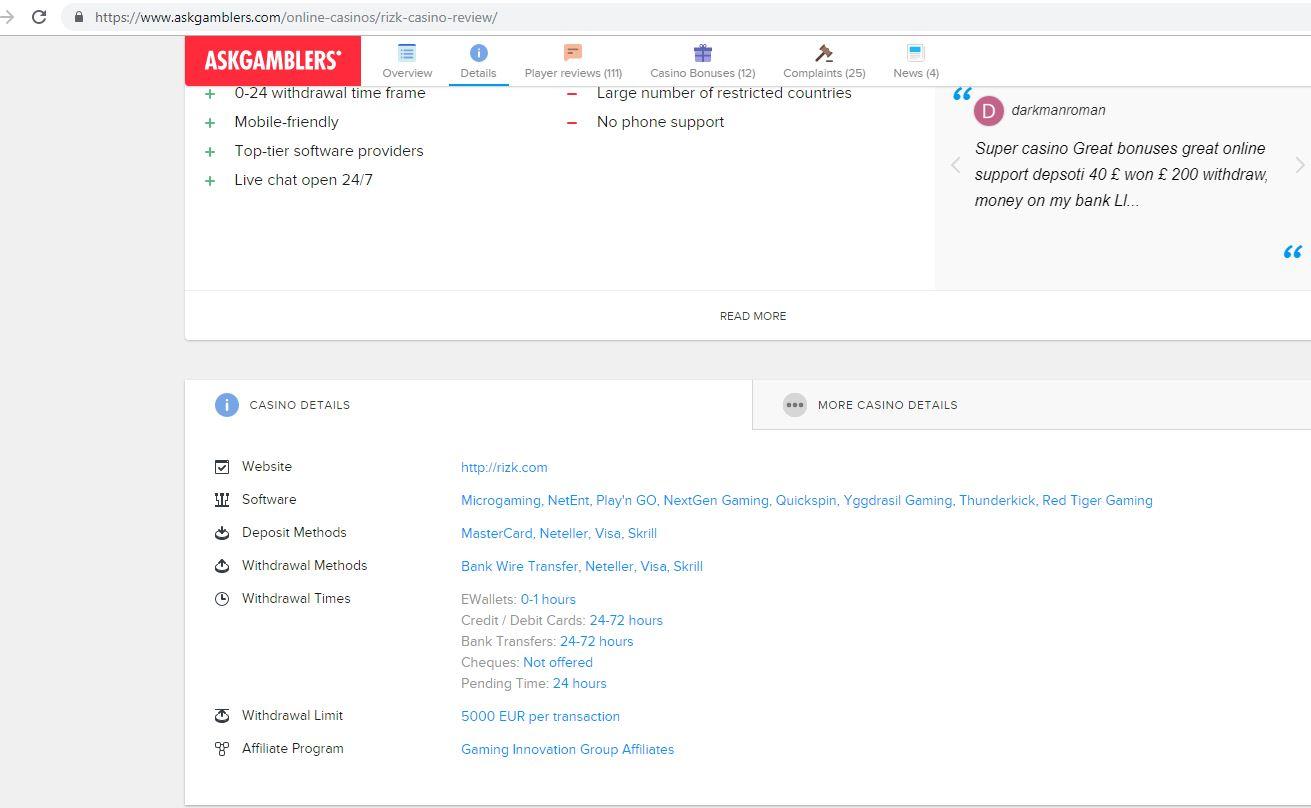Click the Pending Time 24 hours value
This screenshot has height=808, width=1311.
[x=579, y=683]
